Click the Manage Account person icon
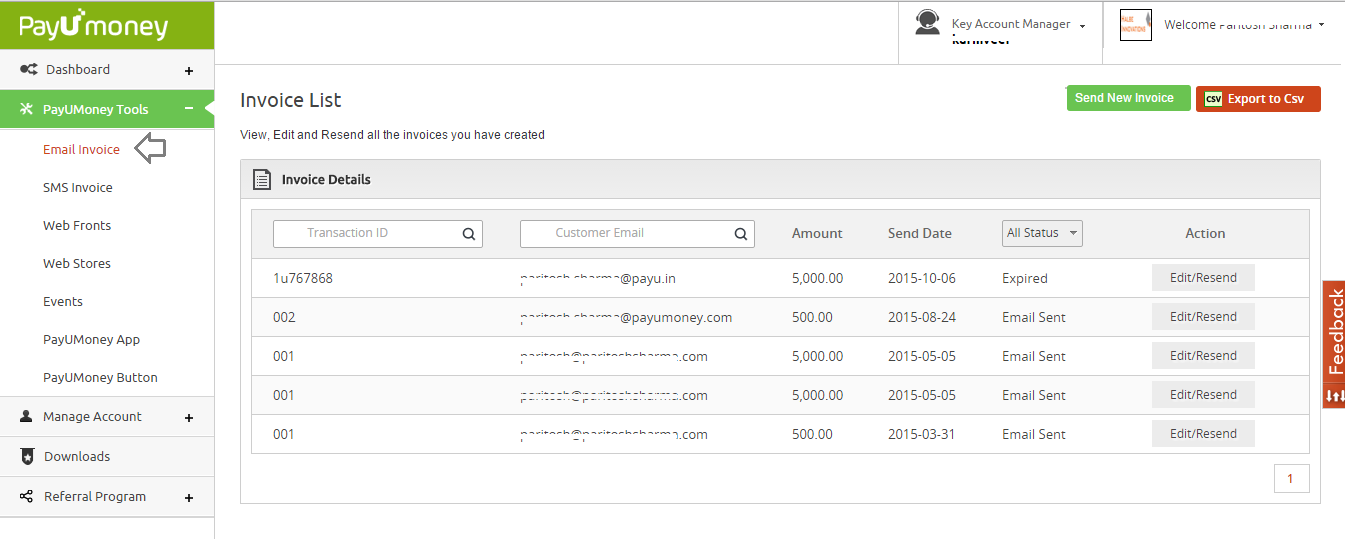1345x539 pixels. (x=27, y=416)
